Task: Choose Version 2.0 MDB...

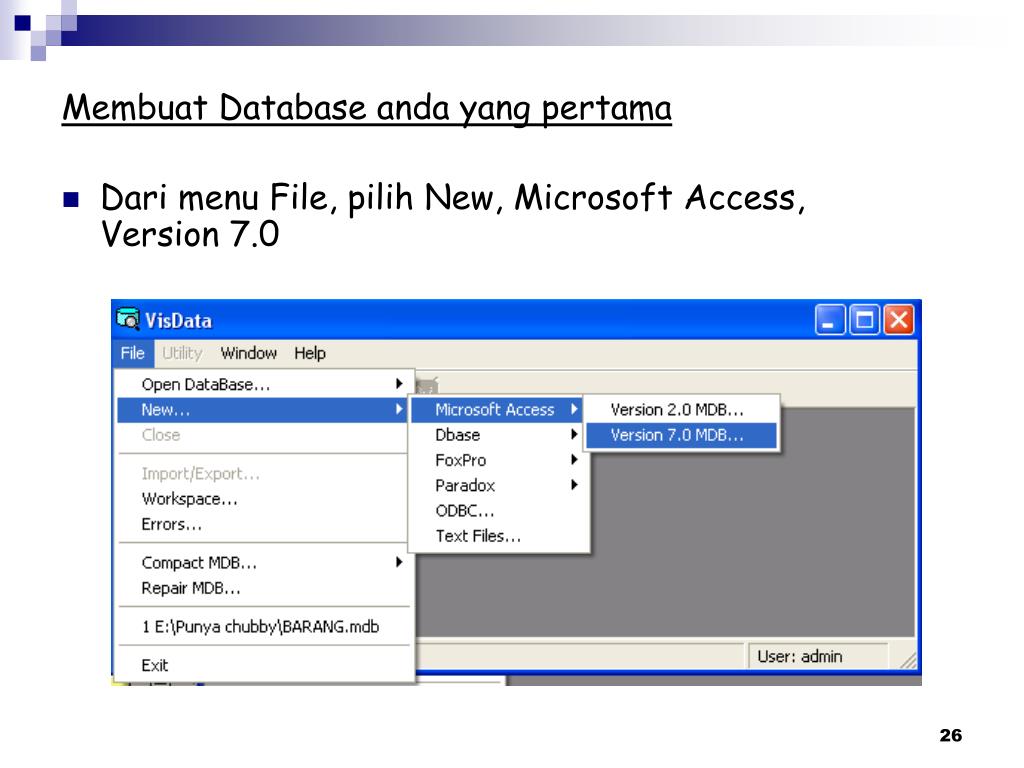Action: 681,410
